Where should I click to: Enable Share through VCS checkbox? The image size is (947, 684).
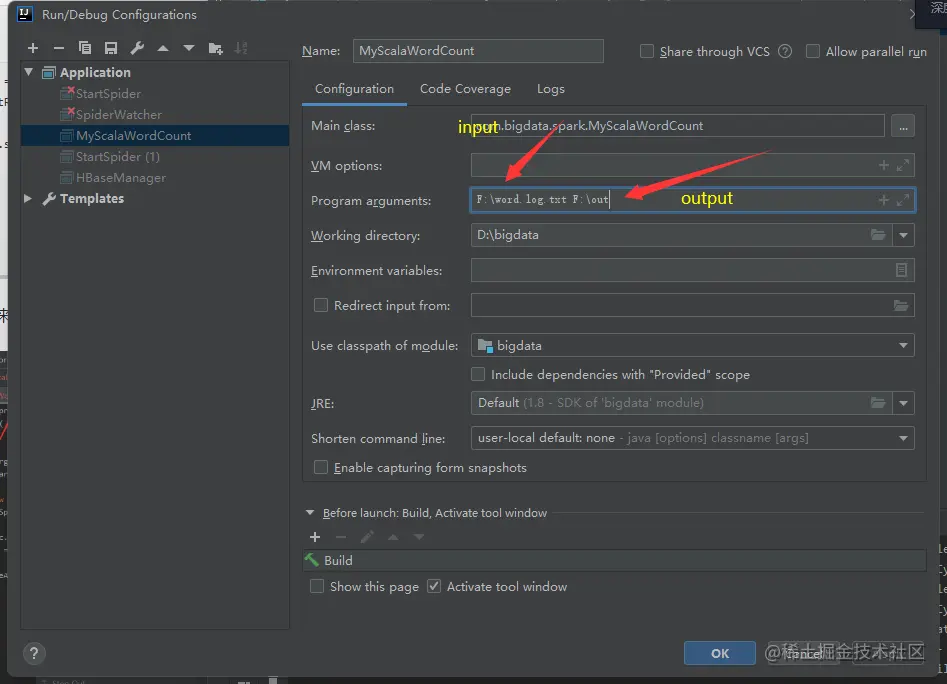tap(647, 51)
